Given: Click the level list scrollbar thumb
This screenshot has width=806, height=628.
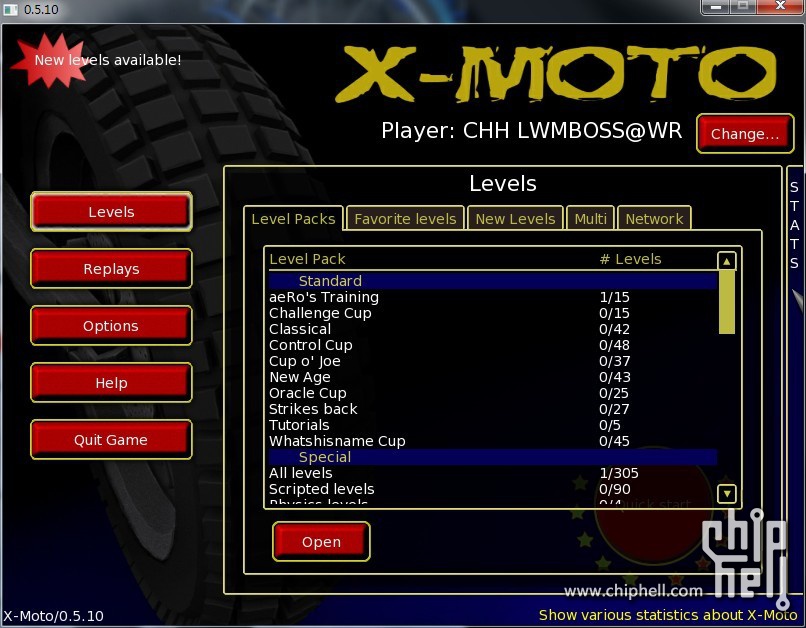Looking at the screenshot, I should (726, 302).
